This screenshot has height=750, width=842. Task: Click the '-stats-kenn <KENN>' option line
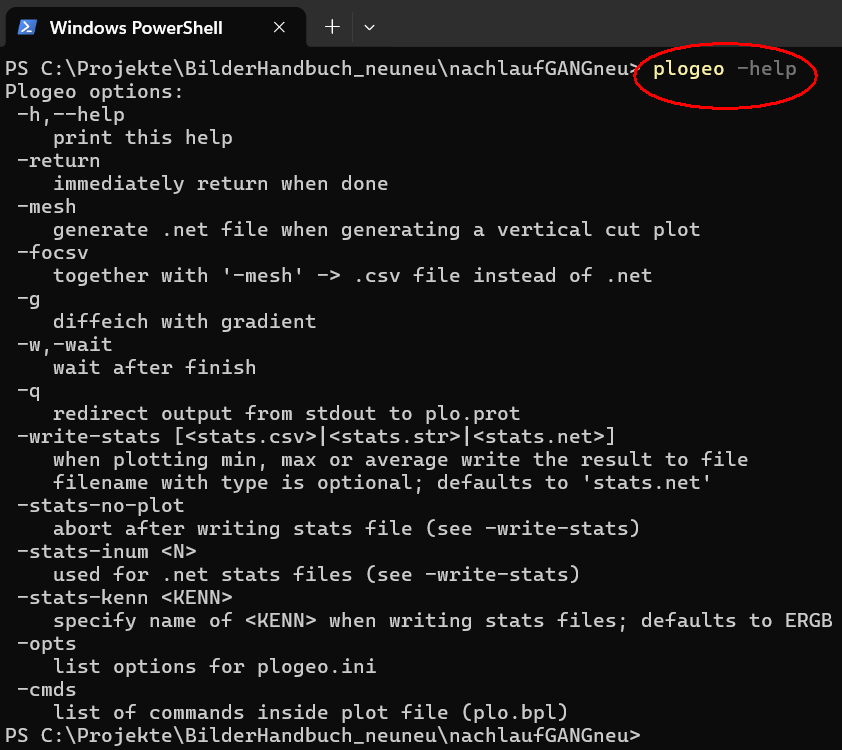pos(125,598)
